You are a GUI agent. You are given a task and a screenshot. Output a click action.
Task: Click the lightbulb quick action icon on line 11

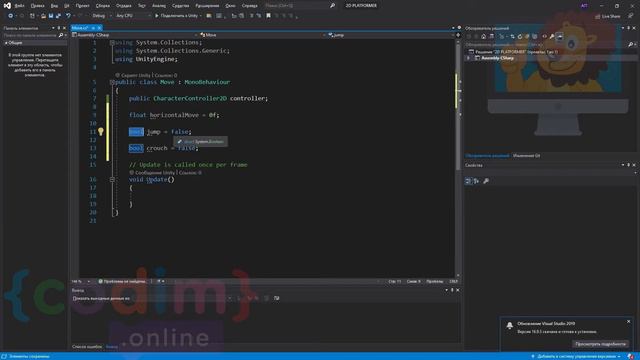pyautogui.click(x=100, y=131)
